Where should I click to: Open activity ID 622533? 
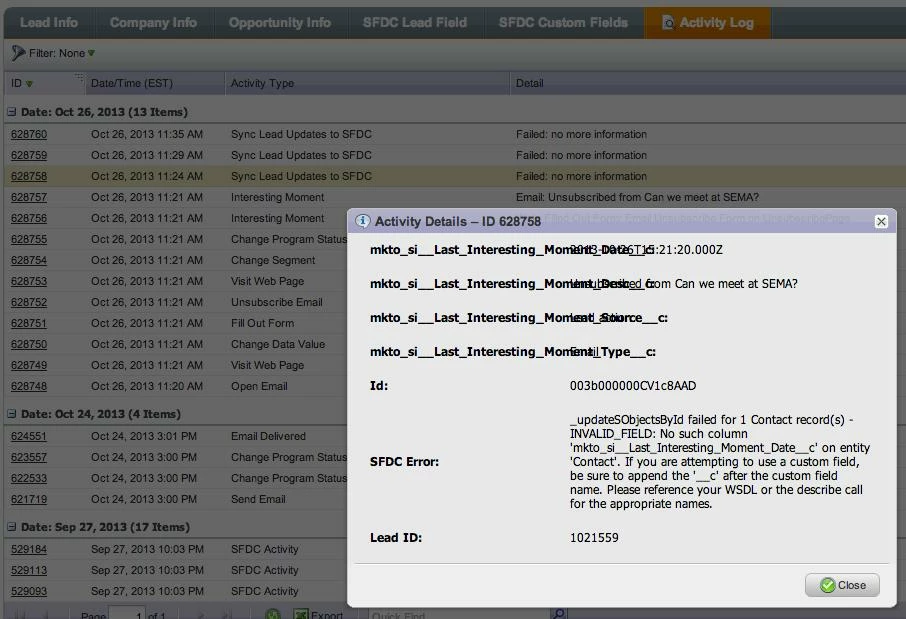[29, 478]
